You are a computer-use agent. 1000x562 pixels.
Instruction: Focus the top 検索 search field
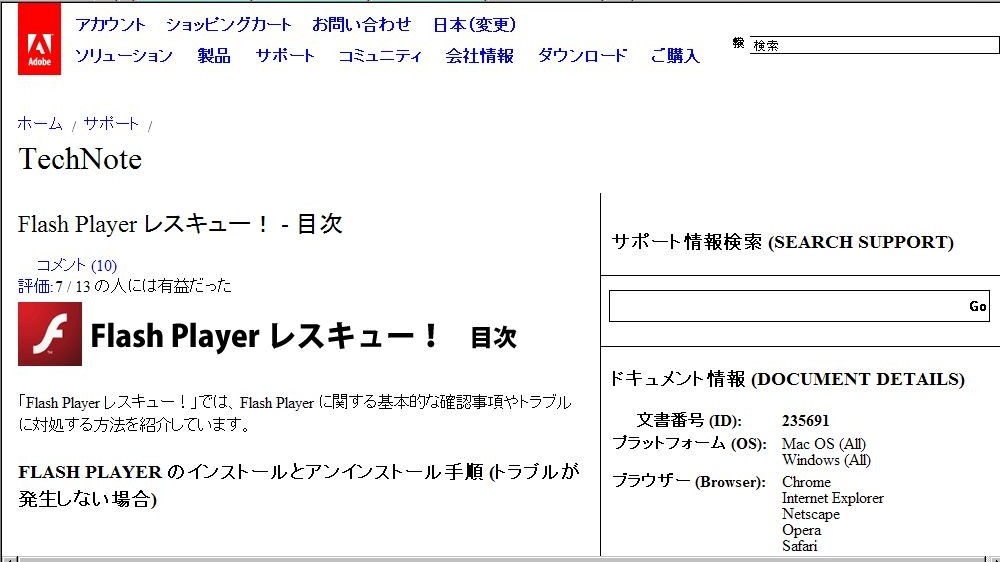[874, 45]
